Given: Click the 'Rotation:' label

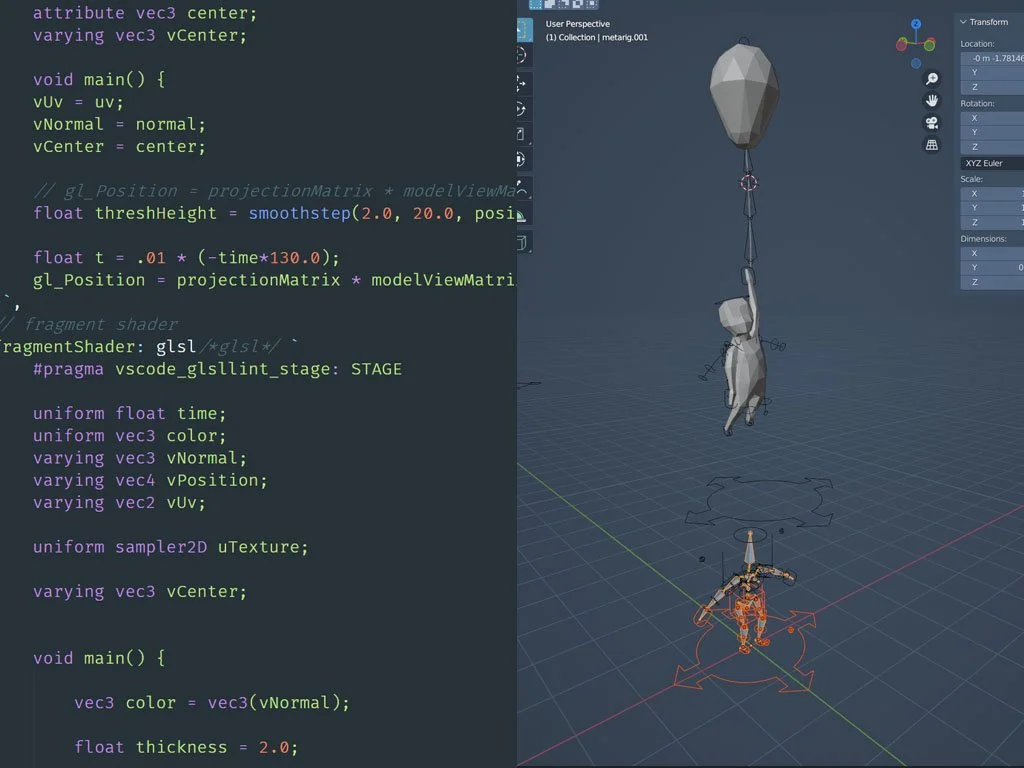Looking at the screenshot, I should pyautogui.click(x=977, y=104).
